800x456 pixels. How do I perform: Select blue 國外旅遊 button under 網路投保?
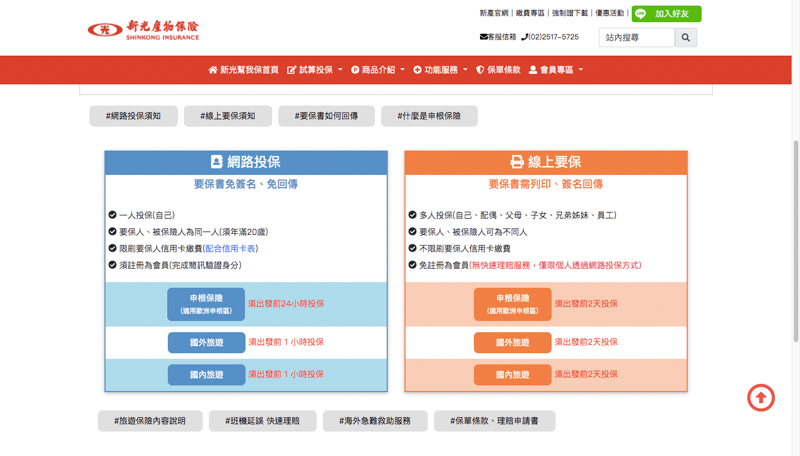(x=207, y=342)
